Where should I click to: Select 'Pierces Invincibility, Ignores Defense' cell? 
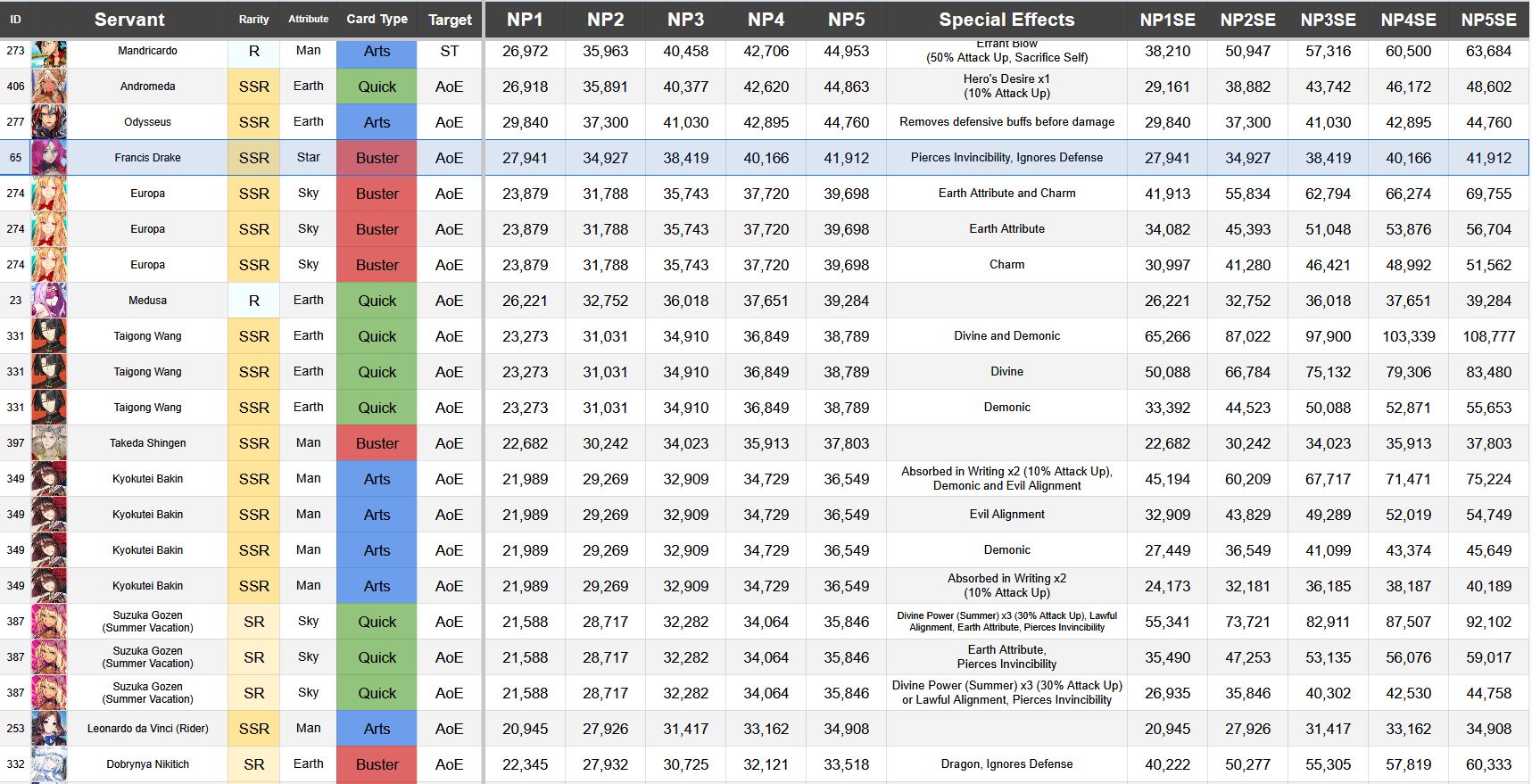pyautogui.click(x=1006, y=158)
